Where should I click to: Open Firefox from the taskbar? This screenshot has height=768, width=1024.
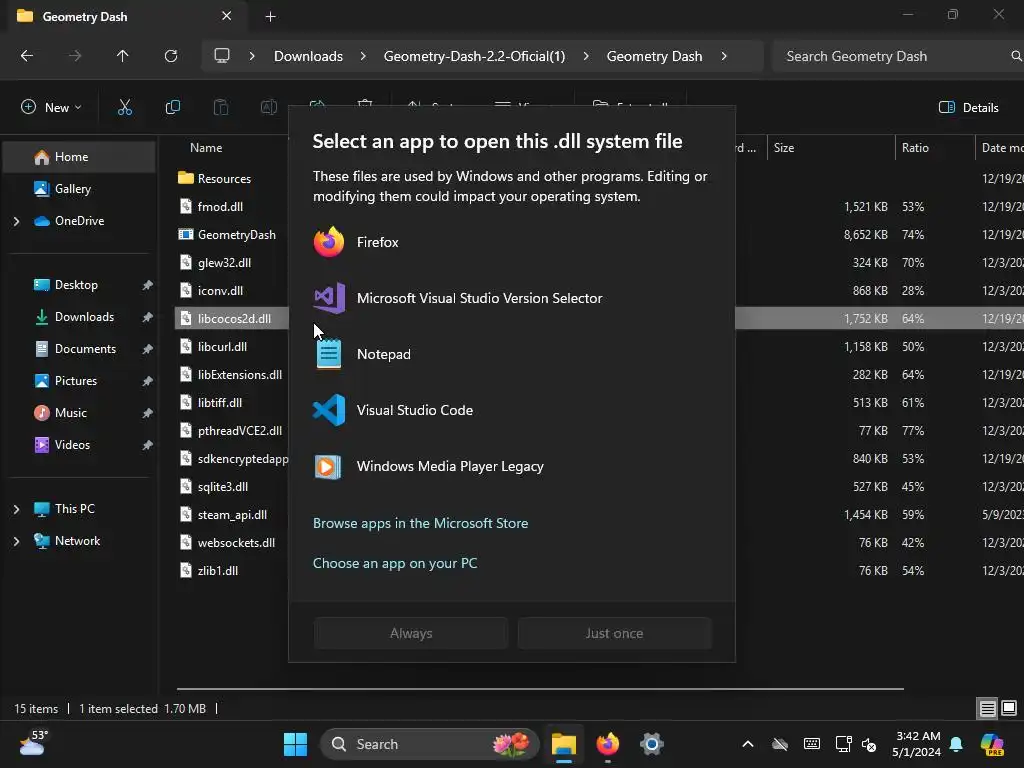click(x=607, y=744)
